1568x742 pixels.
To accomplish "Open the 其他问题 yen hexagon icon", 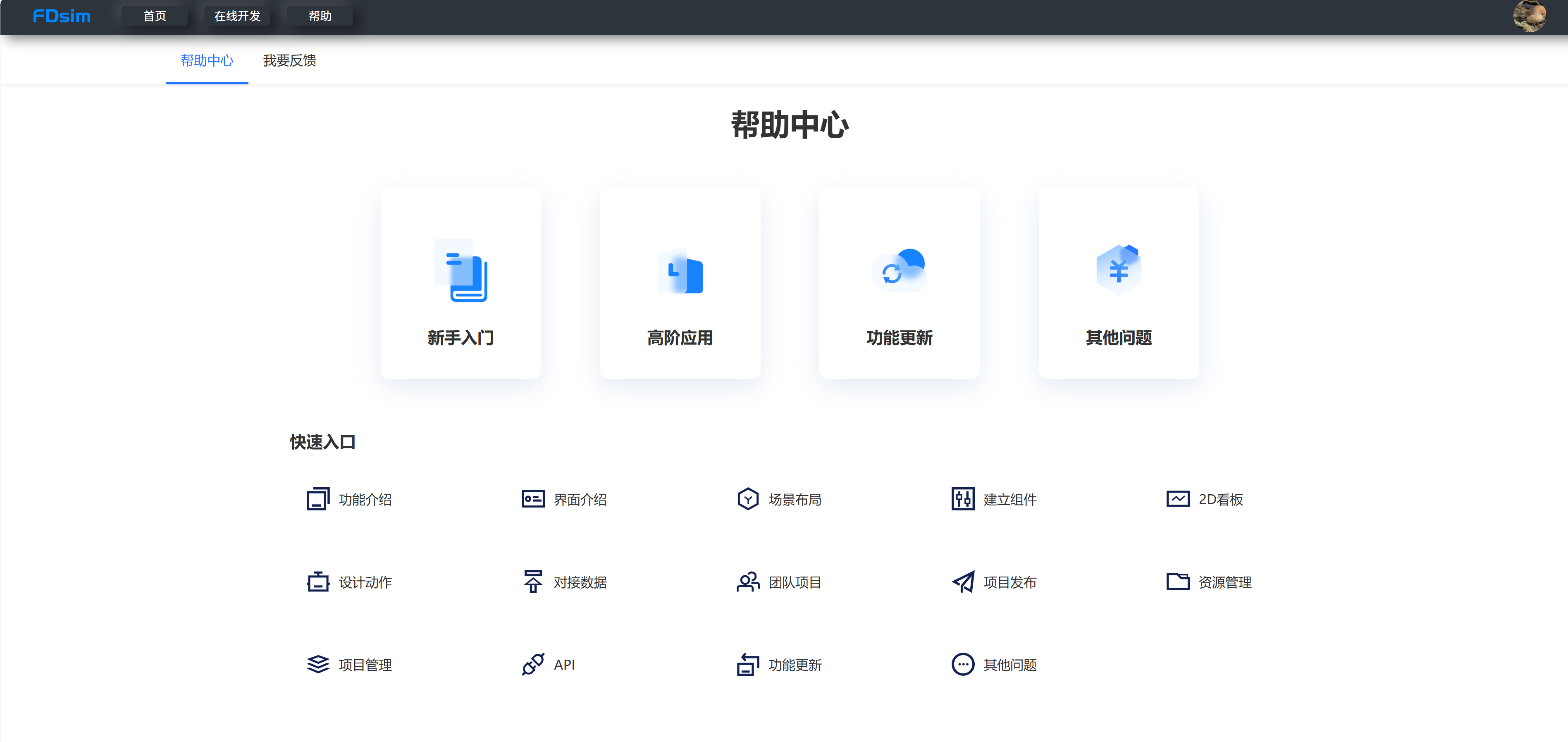I will pyautogui.click(x=1118, y=270).
